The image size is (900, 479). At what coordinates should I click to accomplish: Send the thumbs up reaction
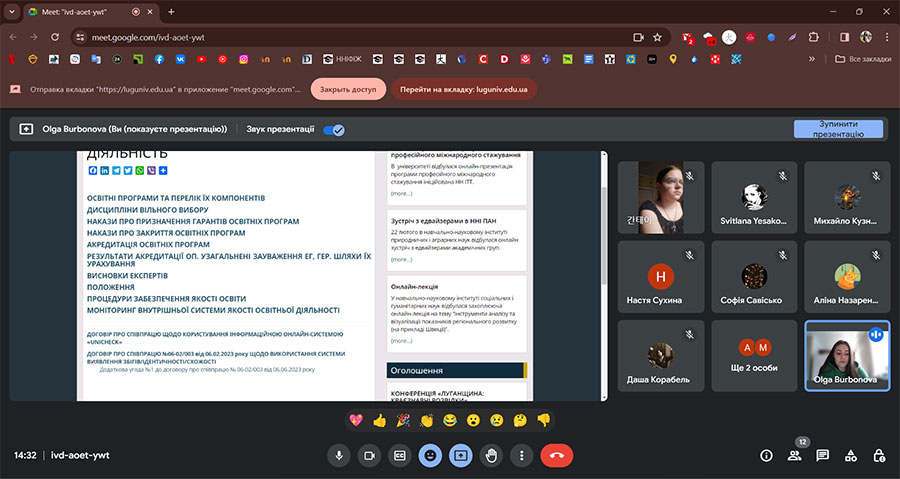(x=379, y=420)
